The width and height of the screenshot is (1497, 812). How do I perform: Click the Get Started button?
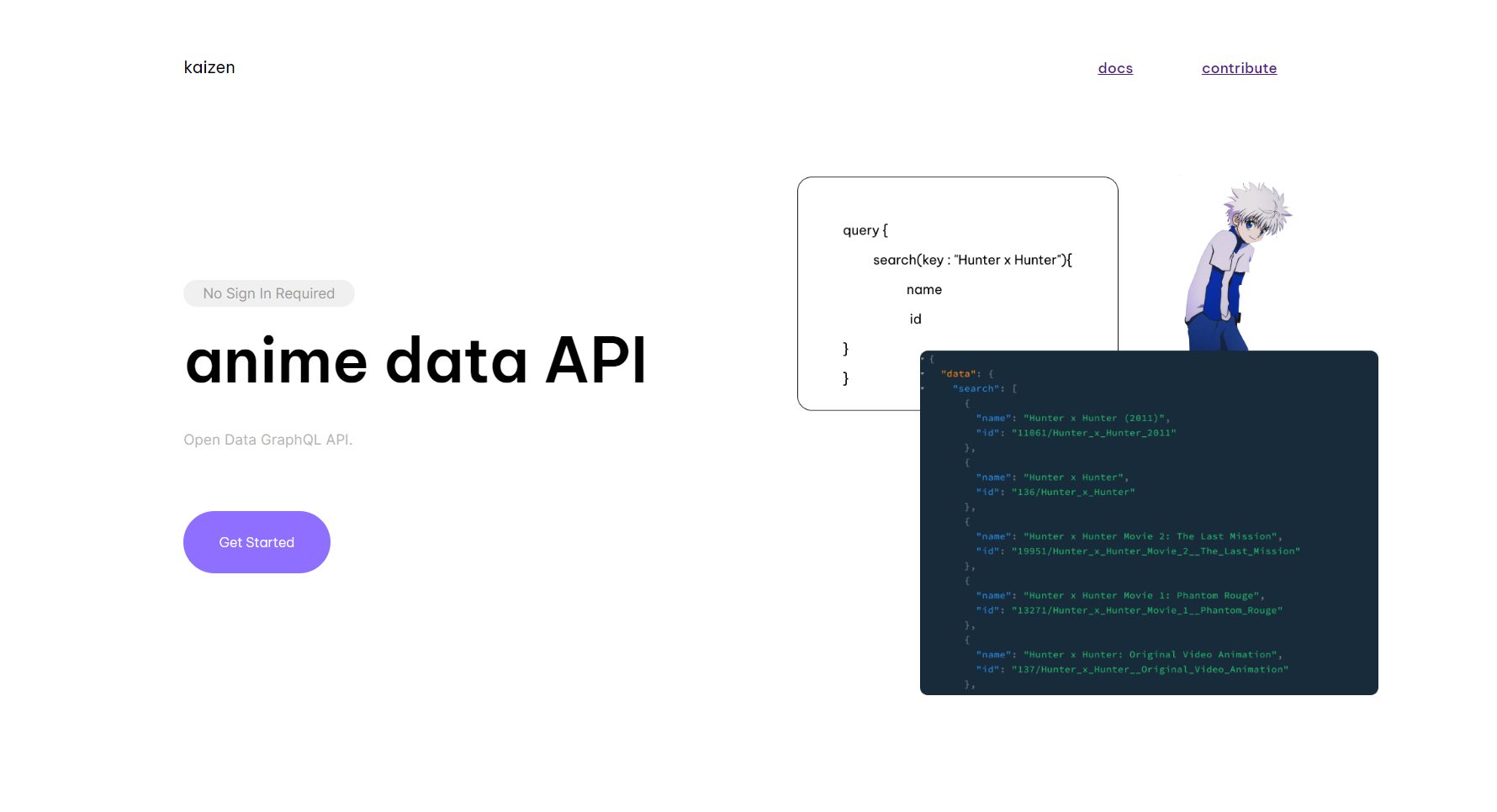pyautogui.click(x=257, y=542)
